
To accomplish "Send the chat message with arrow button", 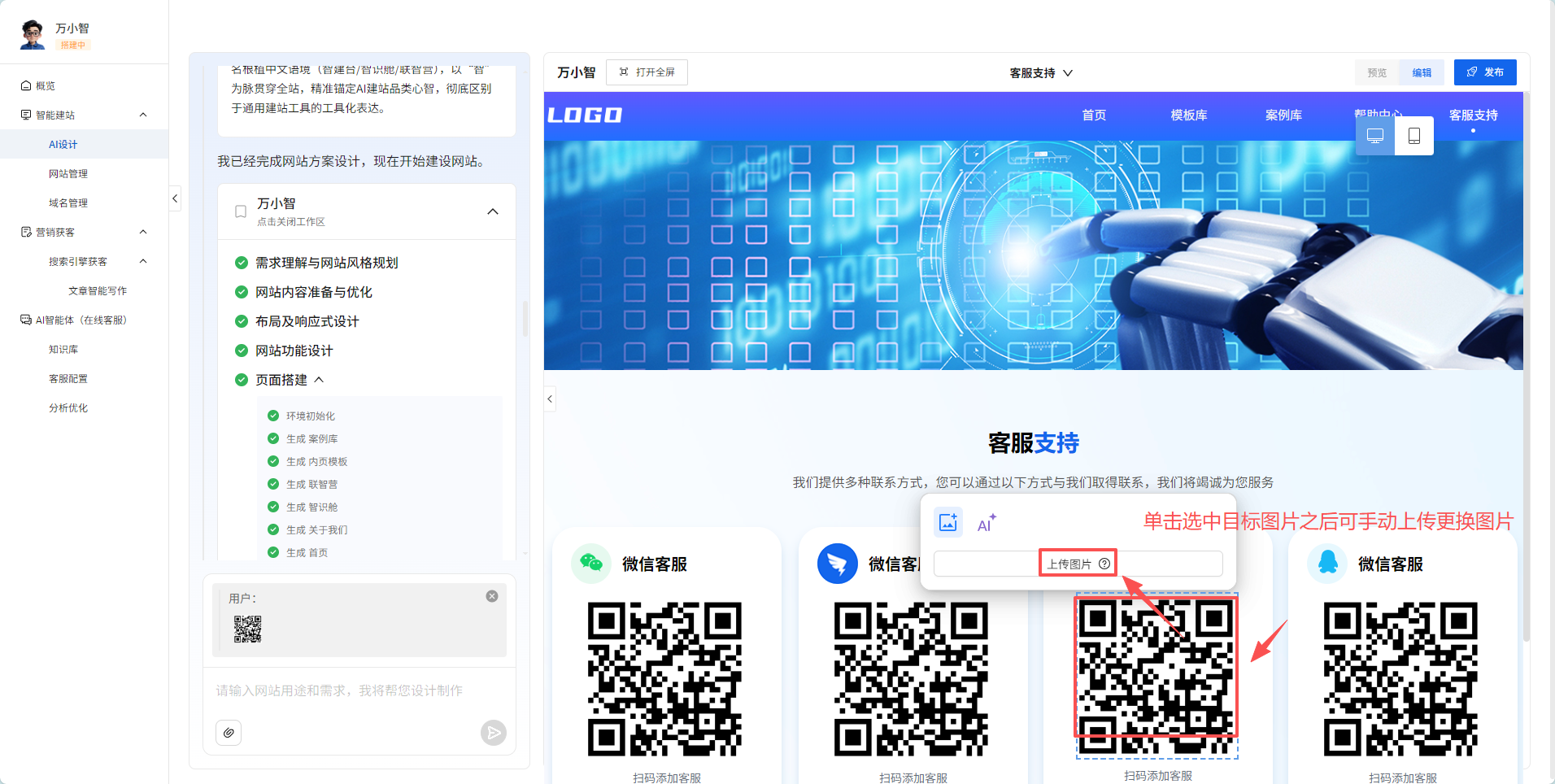I will (x=493, y=733).
